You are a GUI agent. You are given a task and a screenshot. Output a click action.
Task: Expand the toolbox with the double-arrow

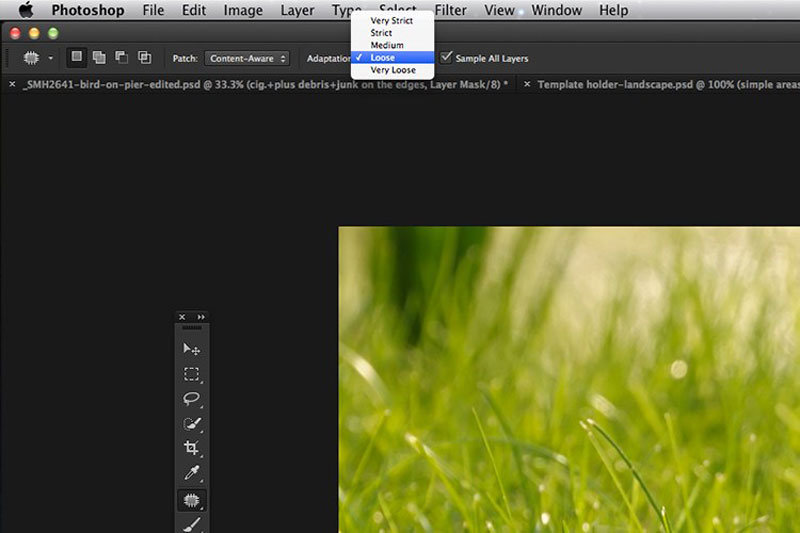(201, 317)
